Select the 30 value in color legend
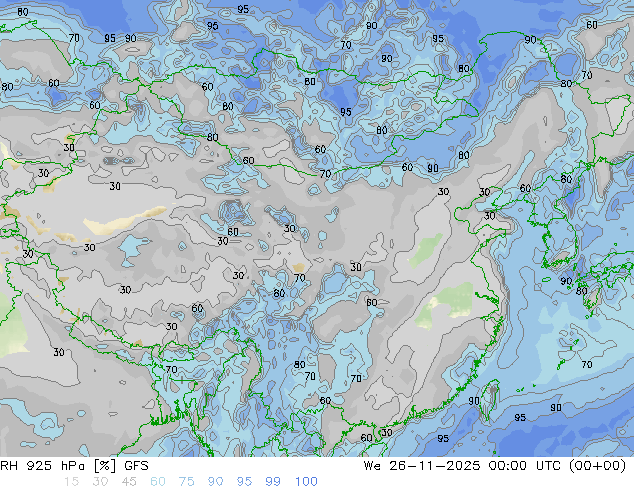The width and height of the screenshot is (634, 490). (x=100, y=482)
